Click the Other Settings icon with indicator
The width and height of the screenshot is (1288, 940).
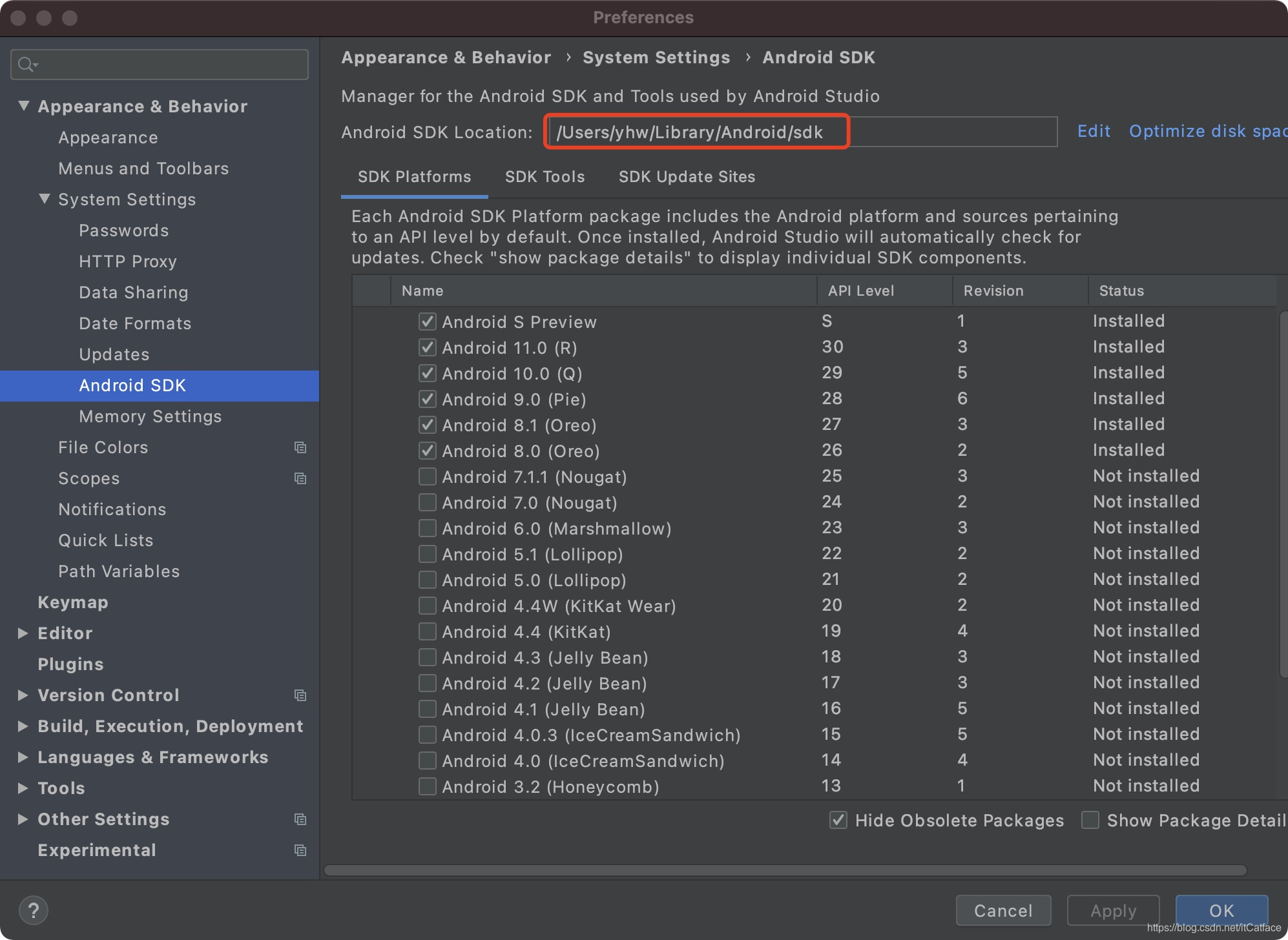pos(300,820)
